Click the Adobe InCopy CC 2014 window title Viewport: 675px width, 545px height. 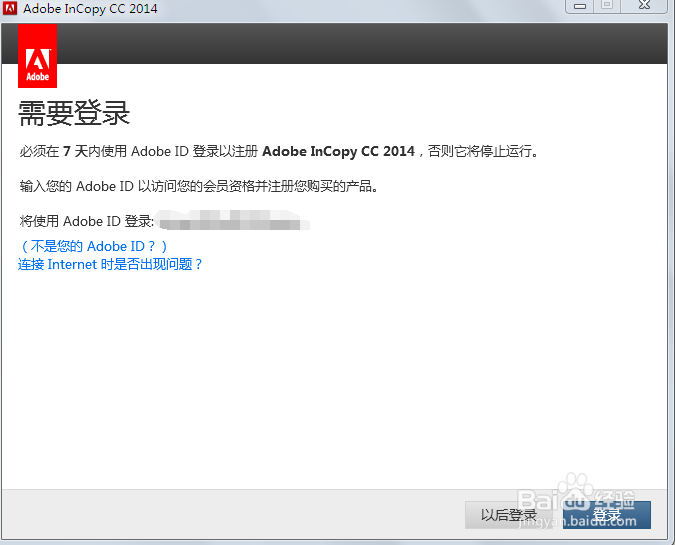(x=90, y=9)
